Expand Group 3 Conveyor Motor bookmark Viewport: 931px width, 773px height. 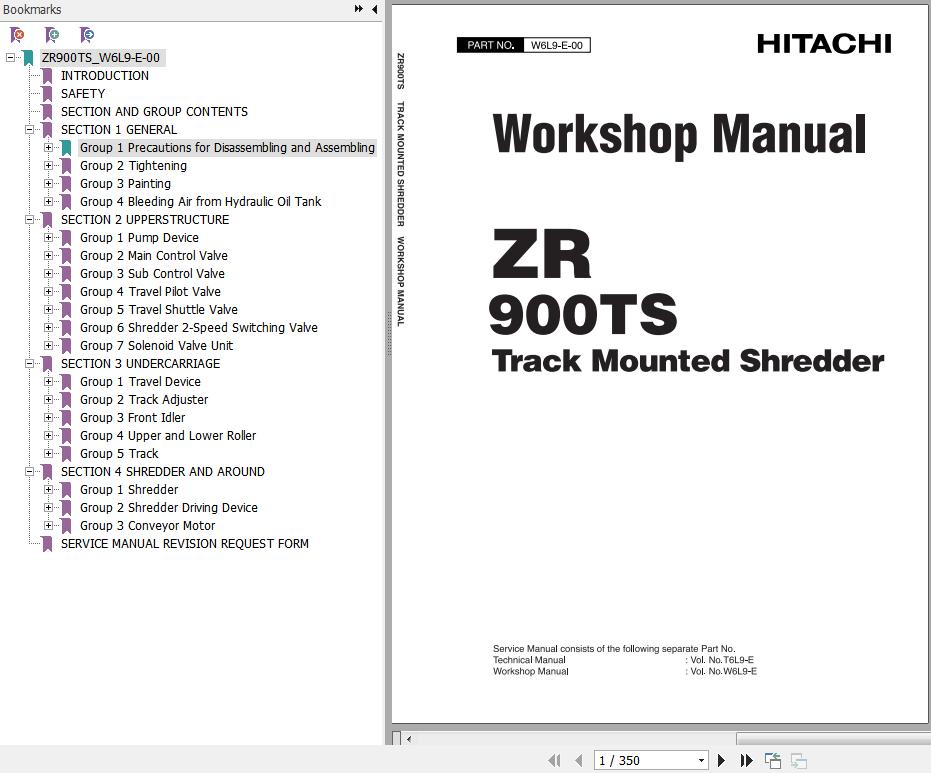(x=48, y=525)
